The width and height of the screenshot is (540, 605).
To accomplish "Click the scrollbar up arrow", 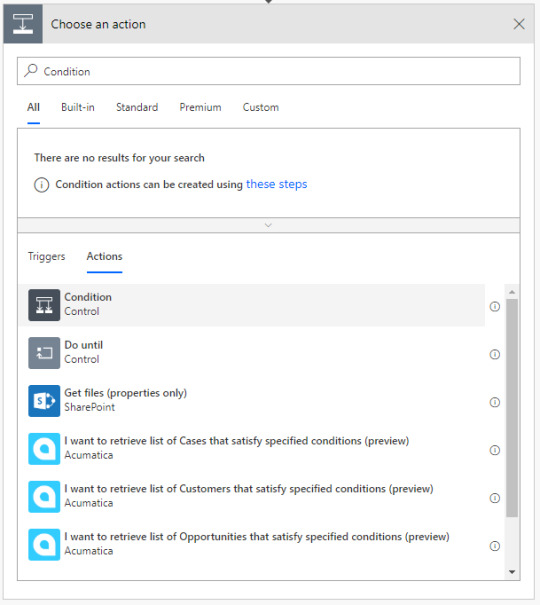I will pyautogui.click(x=512, y=292).
